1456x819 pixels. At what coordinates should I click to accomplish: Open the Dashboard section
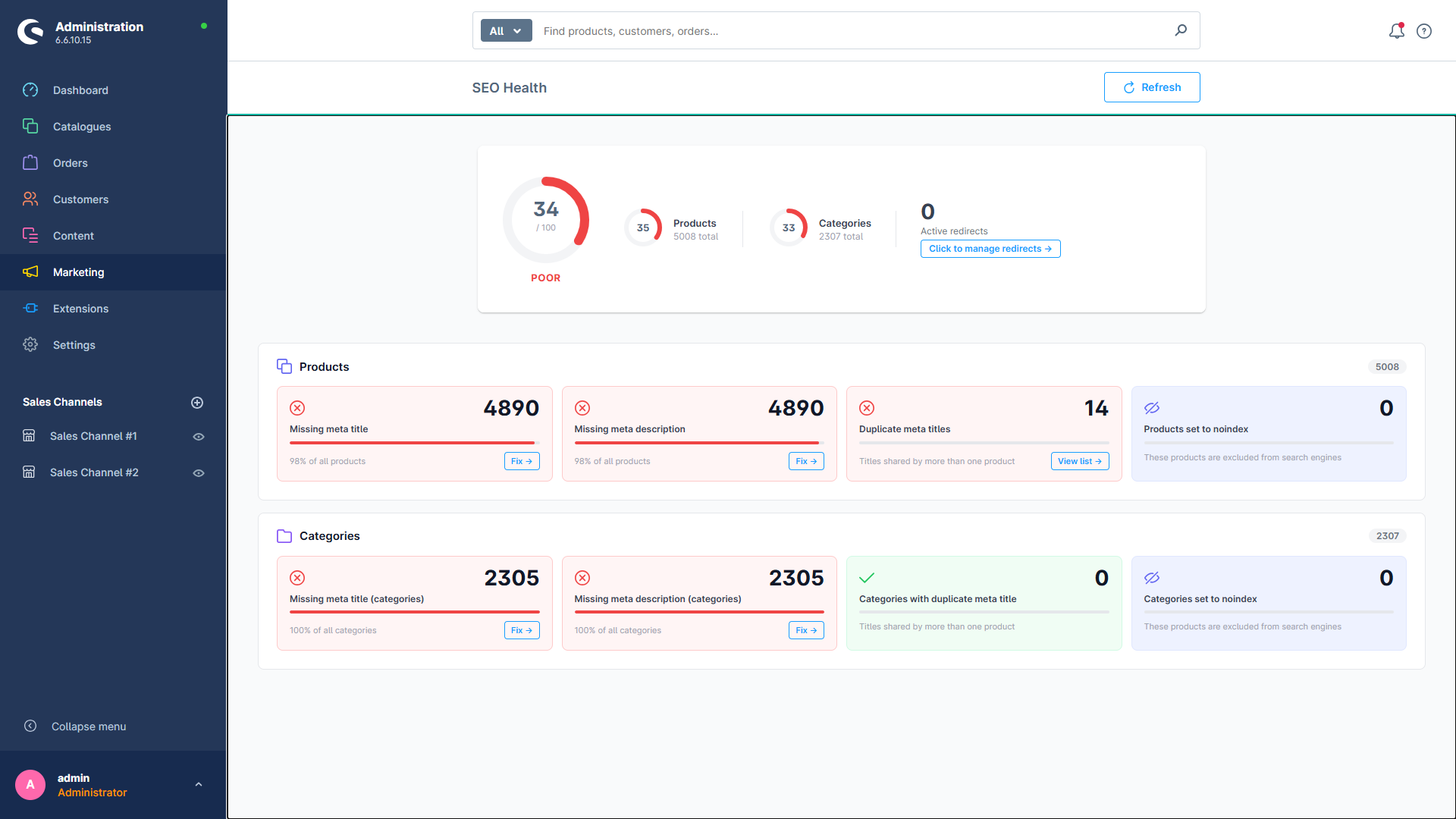click(80, 89)
